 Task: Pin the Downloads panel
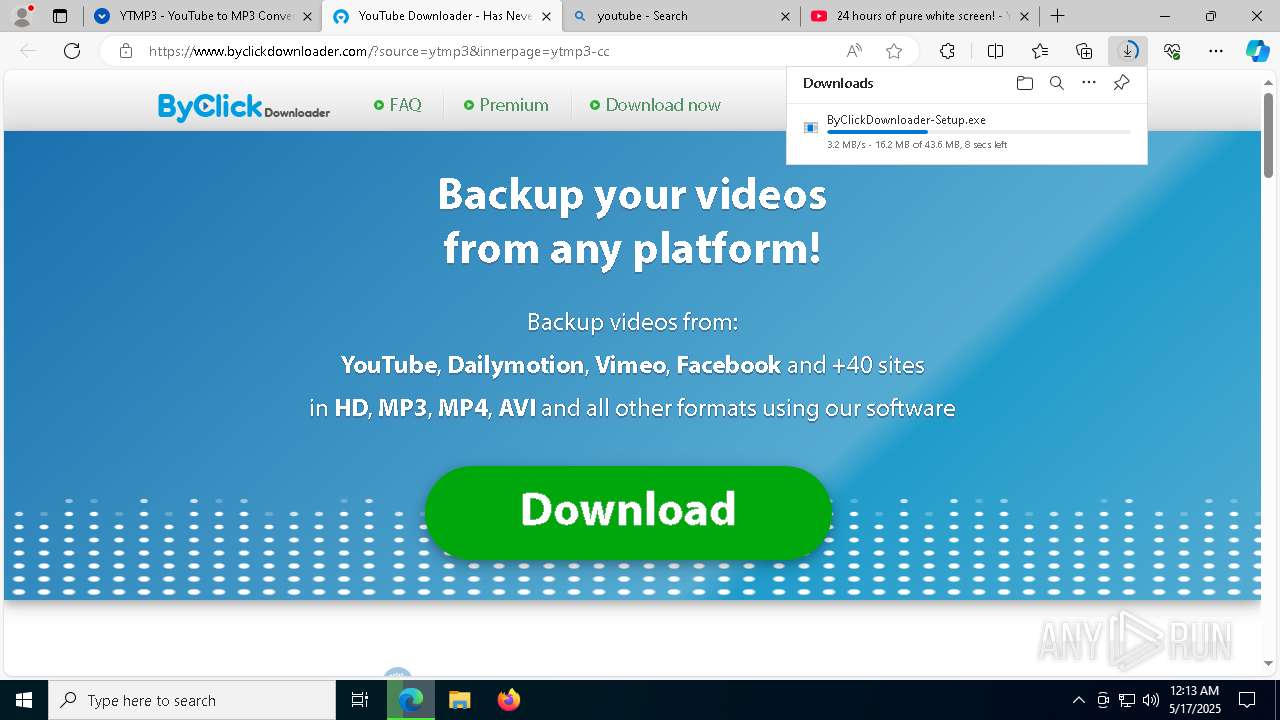[1121, 83]
